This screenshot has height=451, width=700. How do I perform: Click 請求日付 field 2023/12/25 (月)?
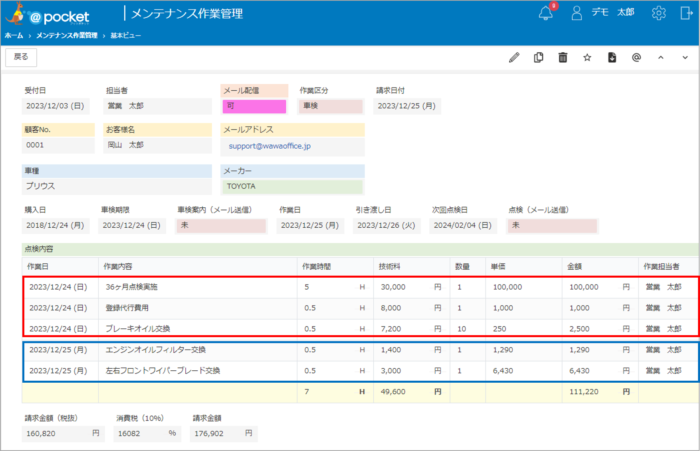(x=407, y=106)
